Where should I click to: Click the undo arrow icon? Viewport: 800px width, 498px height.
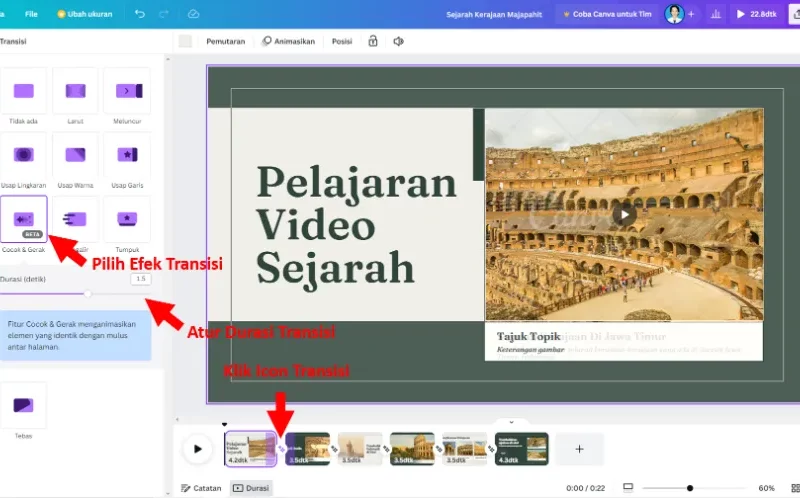tap(140, 14)
